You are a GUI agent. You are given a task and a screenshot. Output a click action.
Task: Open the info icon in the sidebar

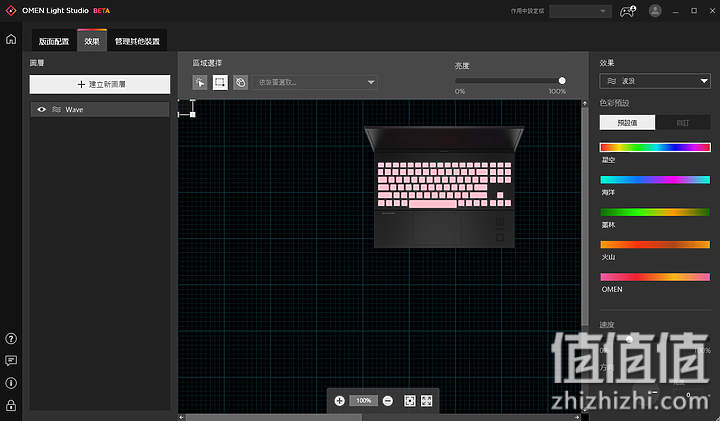[11, 383]
